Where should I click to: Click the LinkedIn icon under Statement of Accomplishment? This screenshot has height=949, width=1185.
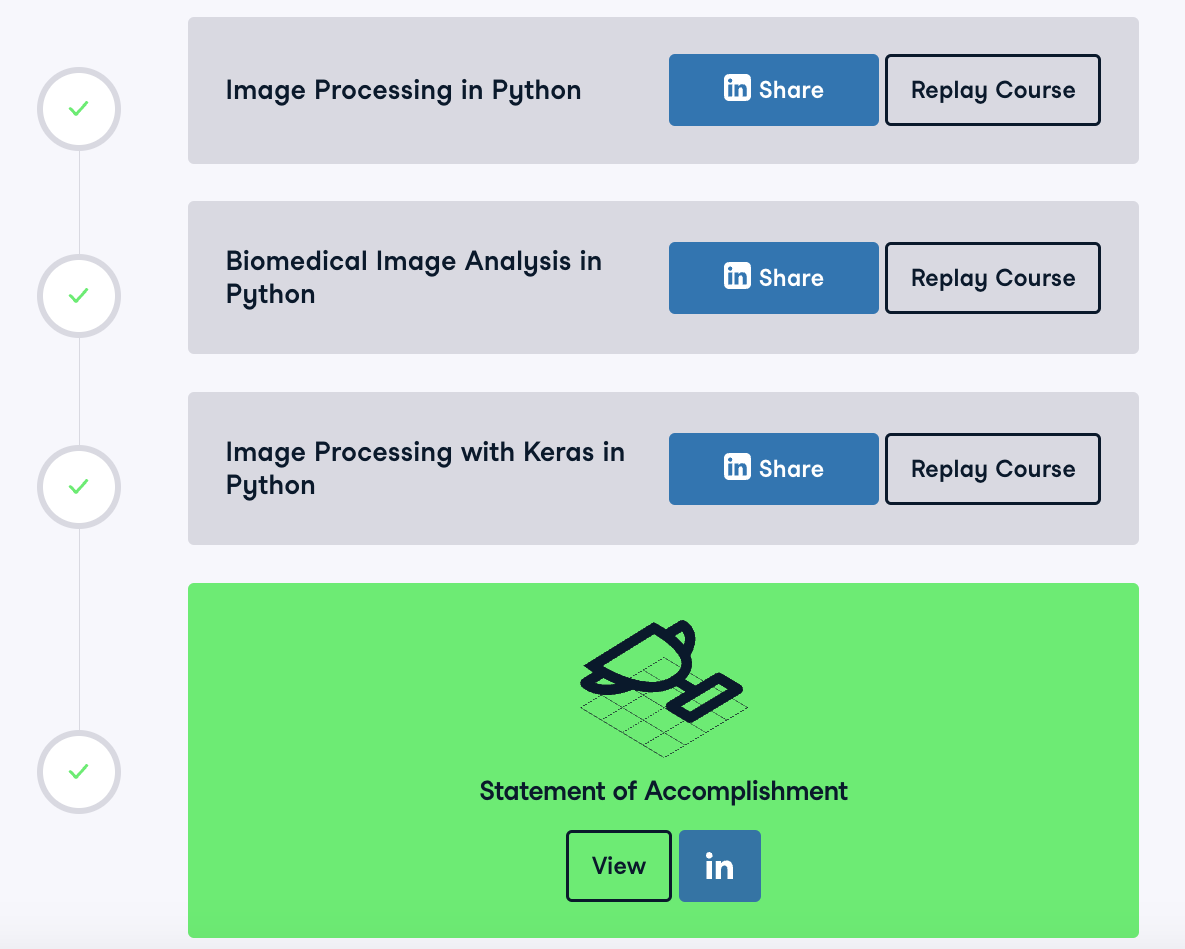719,866
